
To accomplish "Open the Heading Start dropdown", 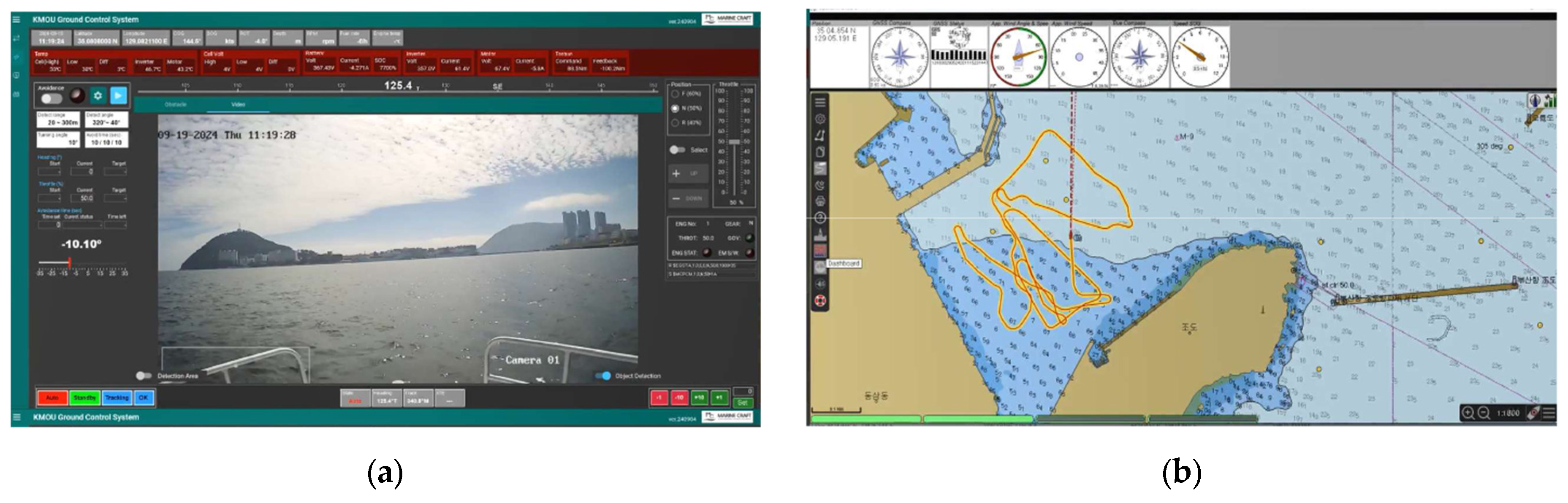I will click(x=50, y=172).
